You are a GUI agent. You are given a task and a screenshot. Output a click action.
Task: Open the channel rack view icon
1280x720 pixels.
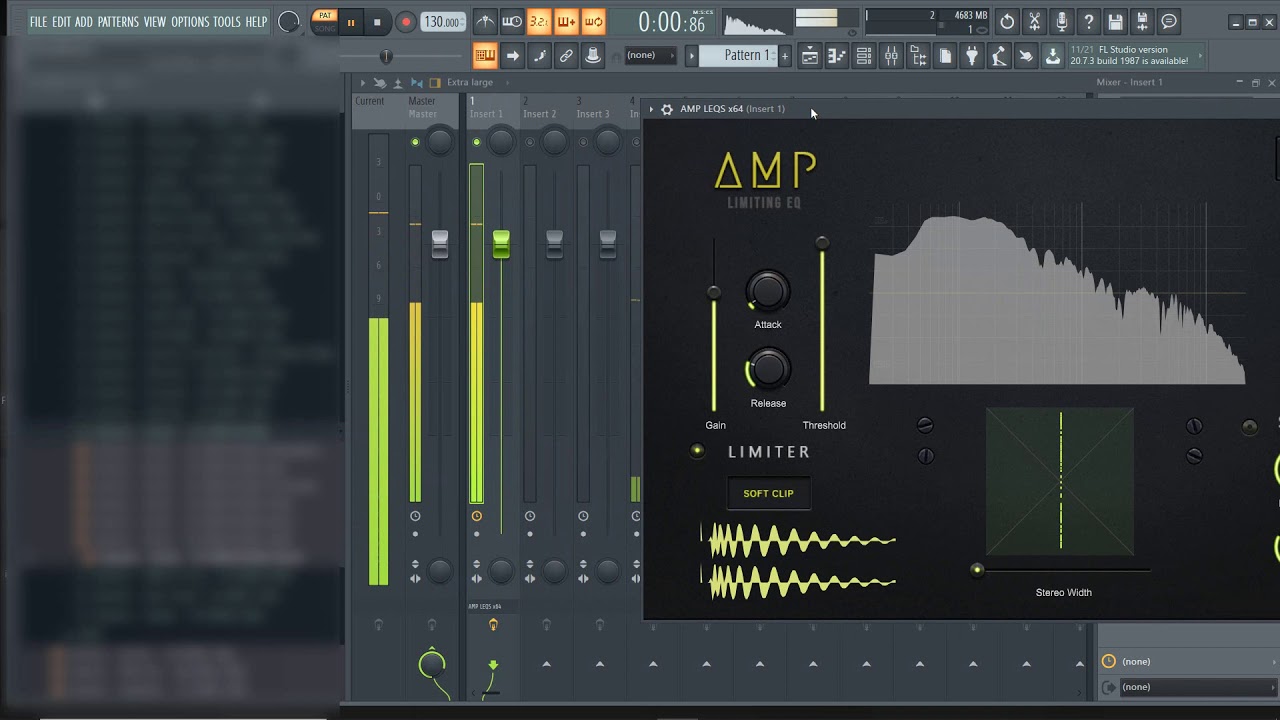pos(864,56)
